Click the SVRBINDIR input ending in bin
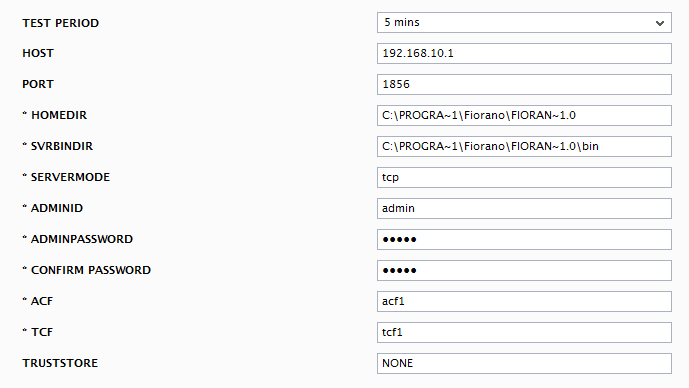 click(x=524, y=146)
